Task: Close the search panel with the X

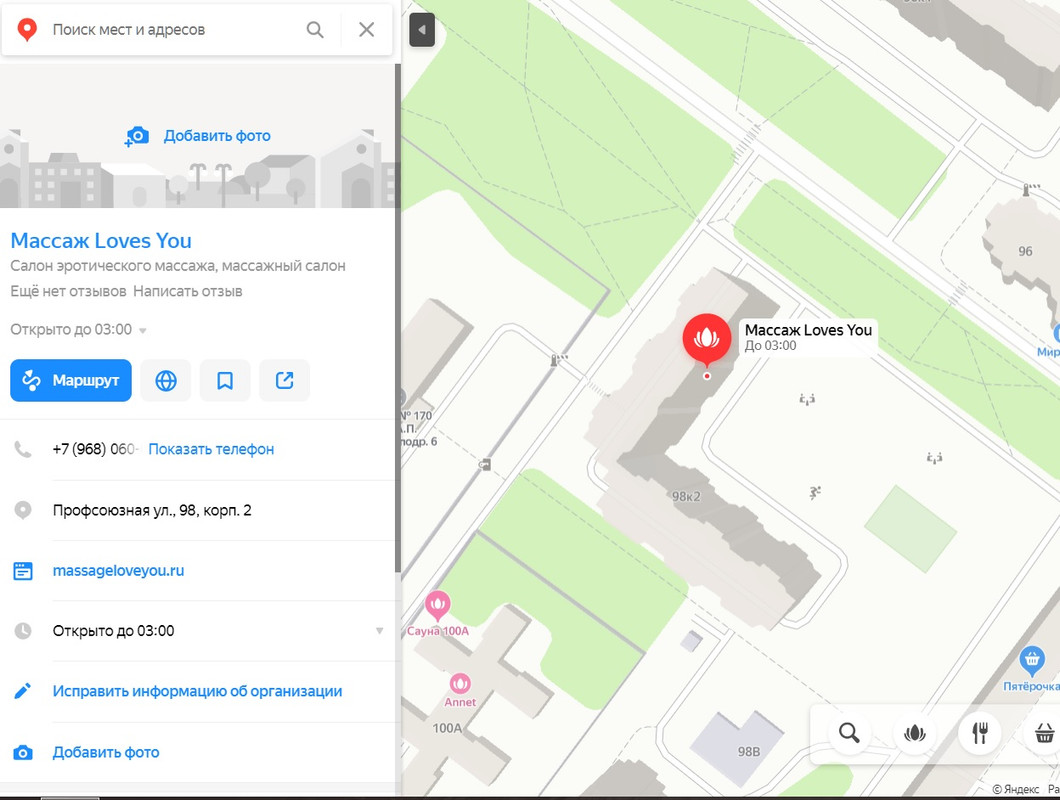Action: pyautogui.click(x=366, y=30)
